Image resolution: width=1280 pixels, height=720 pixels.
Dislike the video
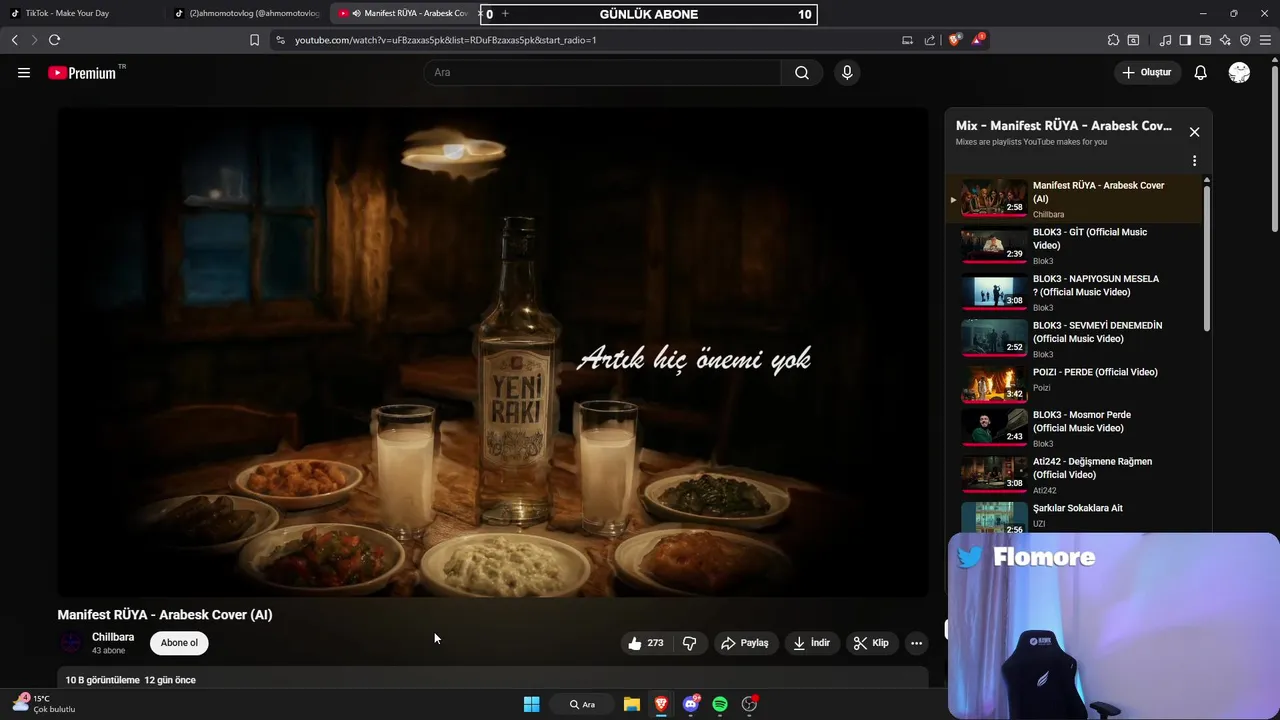tap(690, 643)
